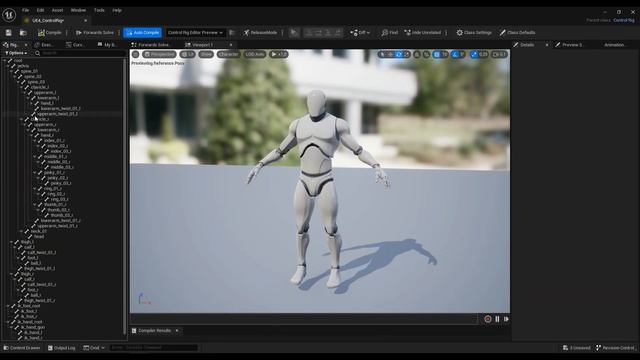Open the Help menu
The height and width of the screenshot is (360, 640).
(x=117, y=10)
